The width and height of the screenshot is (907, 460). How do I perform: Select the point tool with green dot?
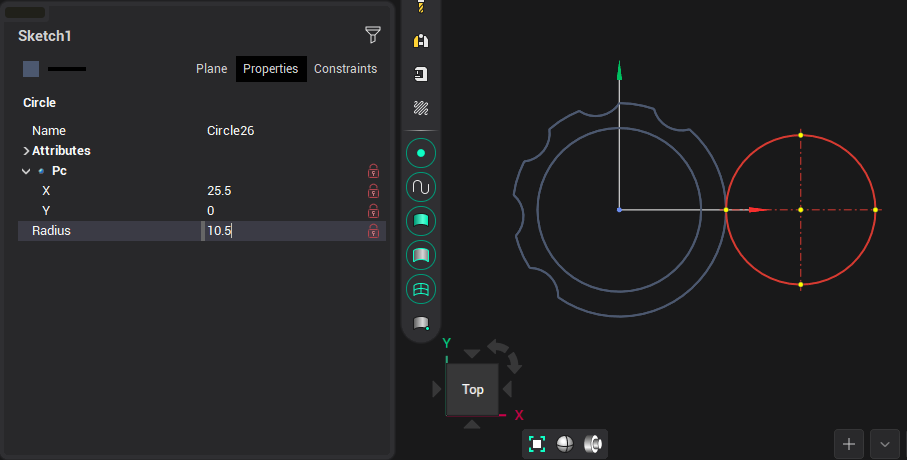pyautogui.click(x=421, y=153)
